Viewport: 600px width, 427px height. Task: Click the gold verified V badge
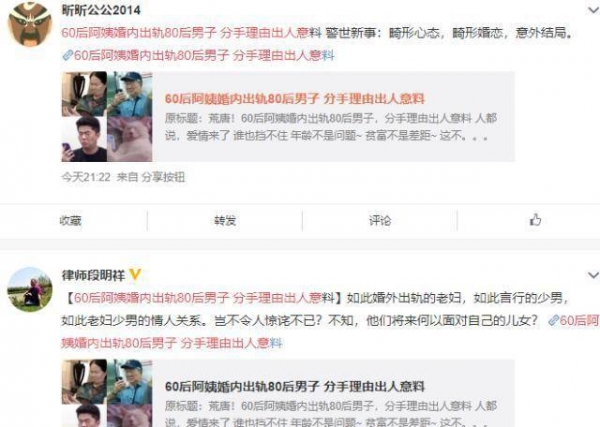(x=135, y=275)
